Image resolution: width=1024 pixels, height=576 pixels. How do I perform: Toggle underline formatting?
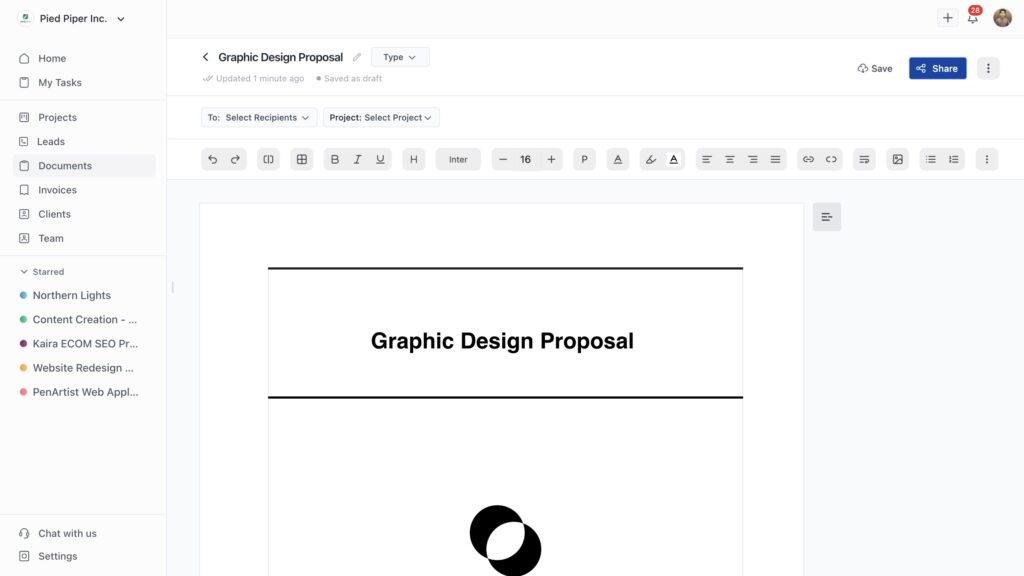380,159
